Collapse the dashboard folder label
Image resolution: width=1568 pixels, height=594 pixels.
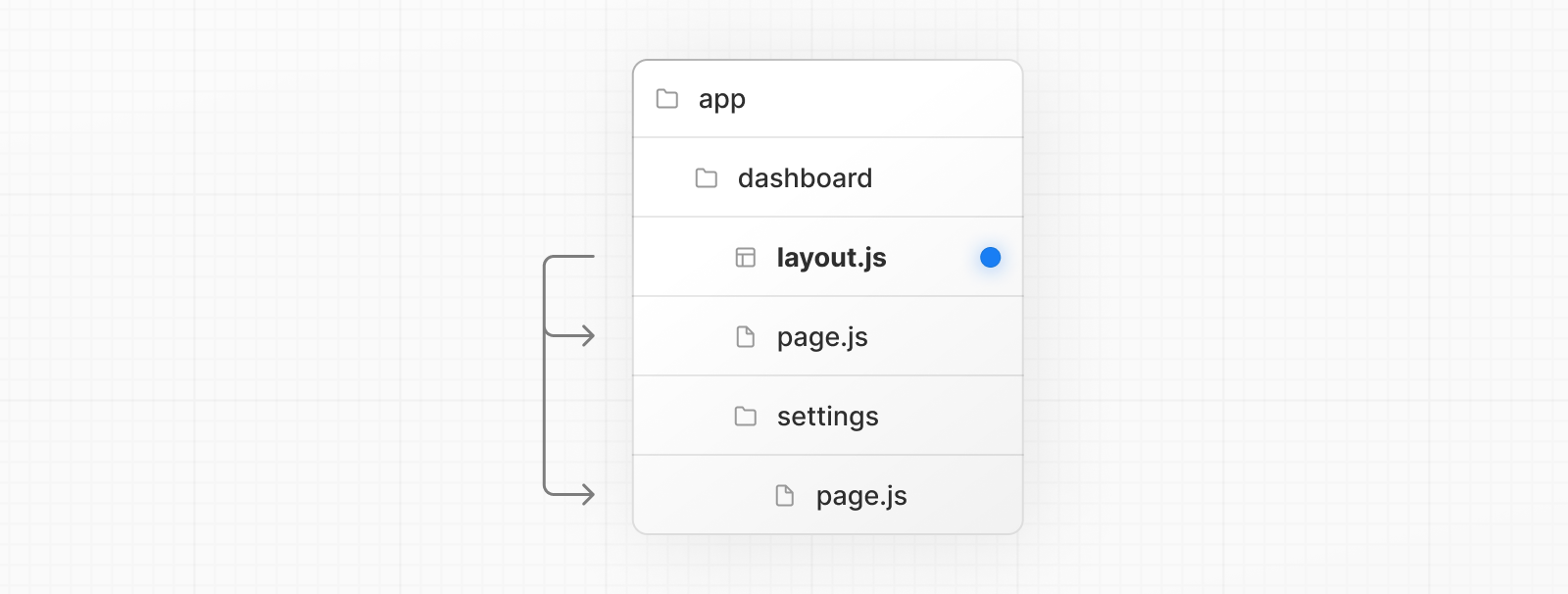click(805, 178)
